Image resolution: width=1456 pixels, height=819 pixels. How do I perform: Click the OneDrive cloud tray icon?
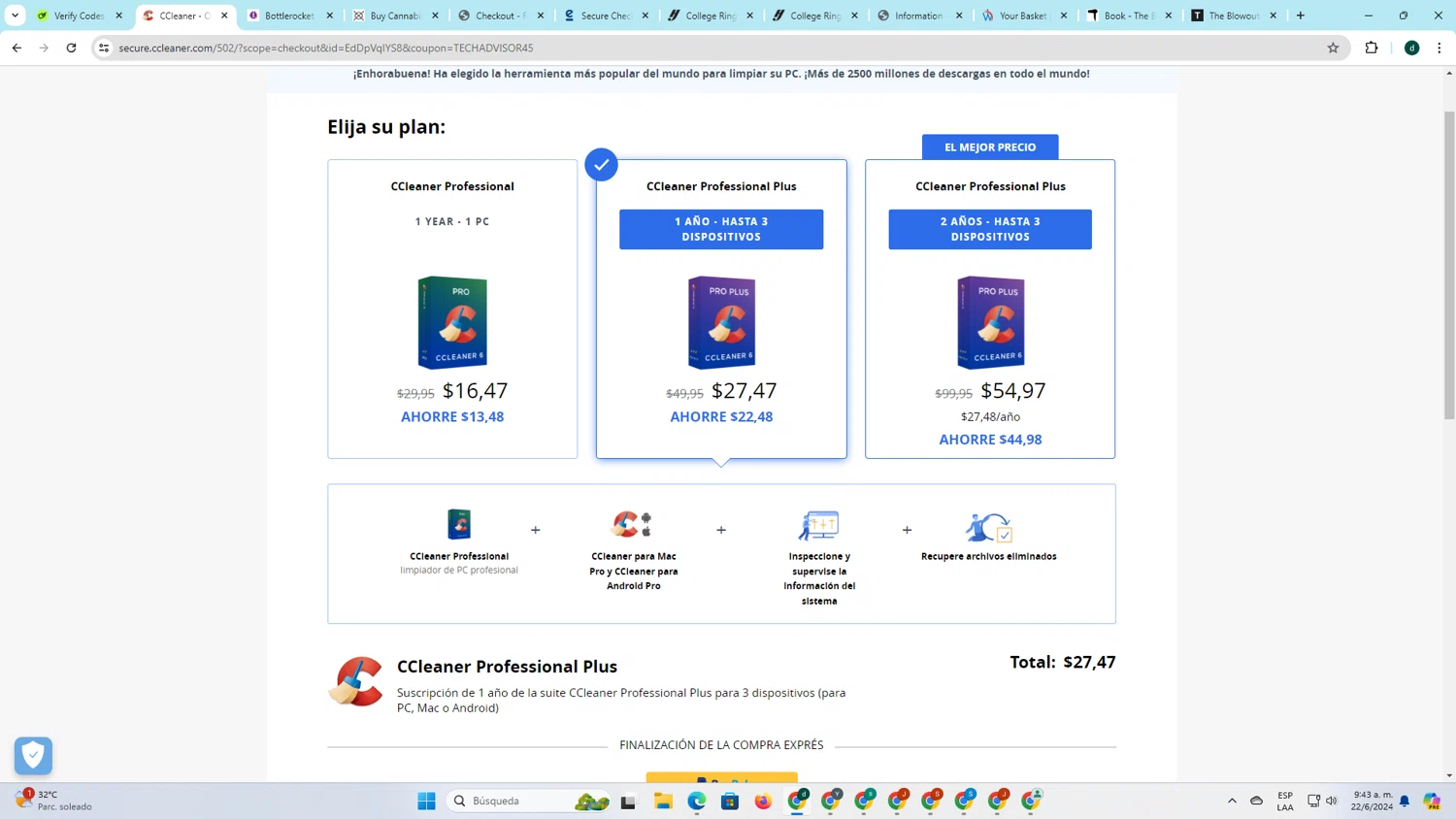tap(1256, 801)
